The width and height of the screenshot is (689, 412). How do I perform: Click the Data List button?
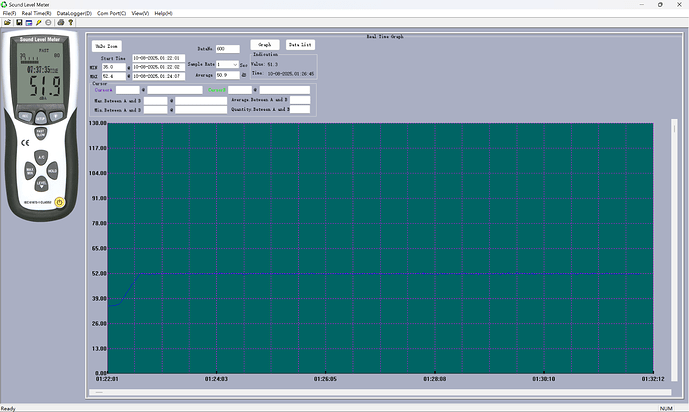click(x=299, y=45)
